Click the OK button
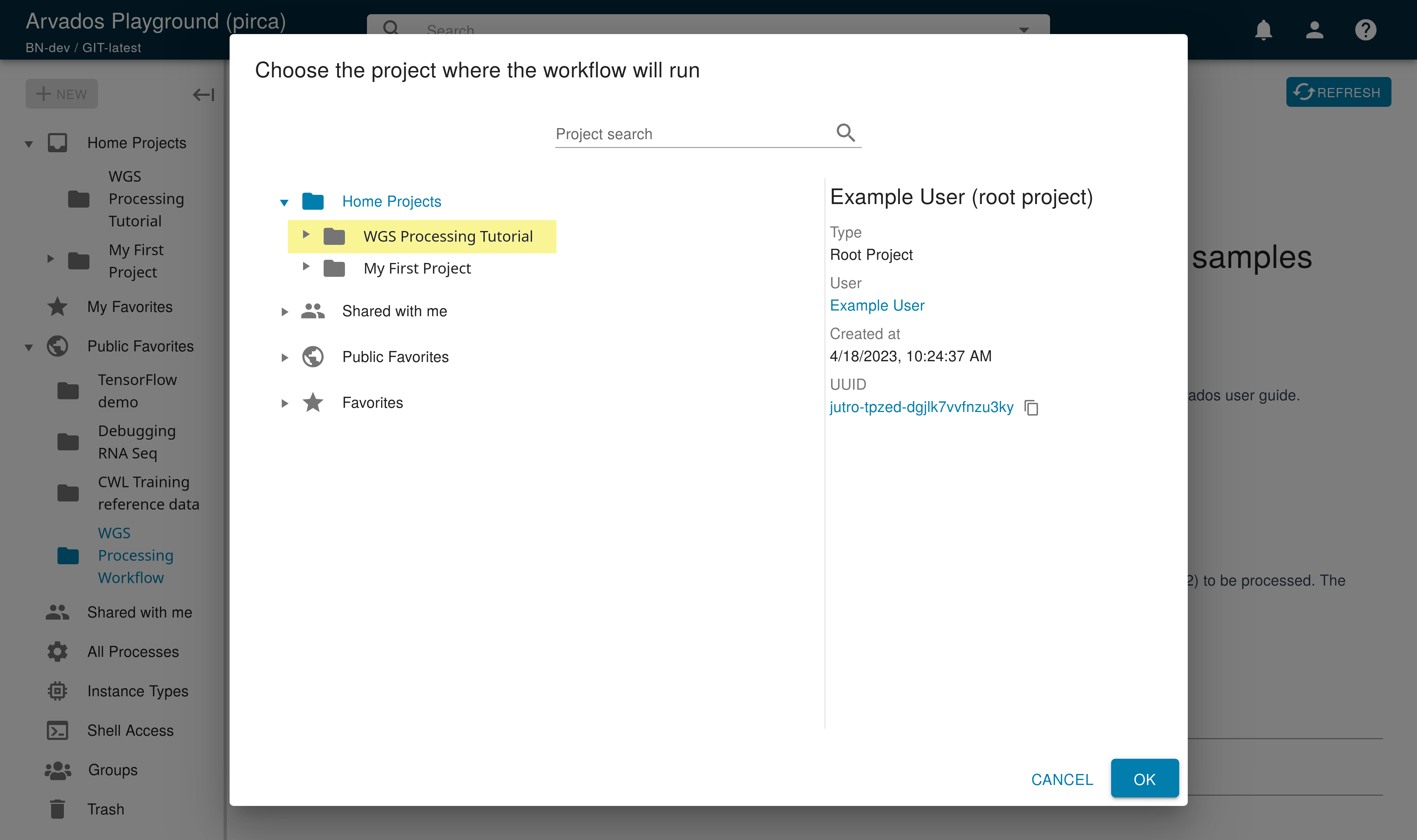1417x840 pixels. tap(1144, 779)
